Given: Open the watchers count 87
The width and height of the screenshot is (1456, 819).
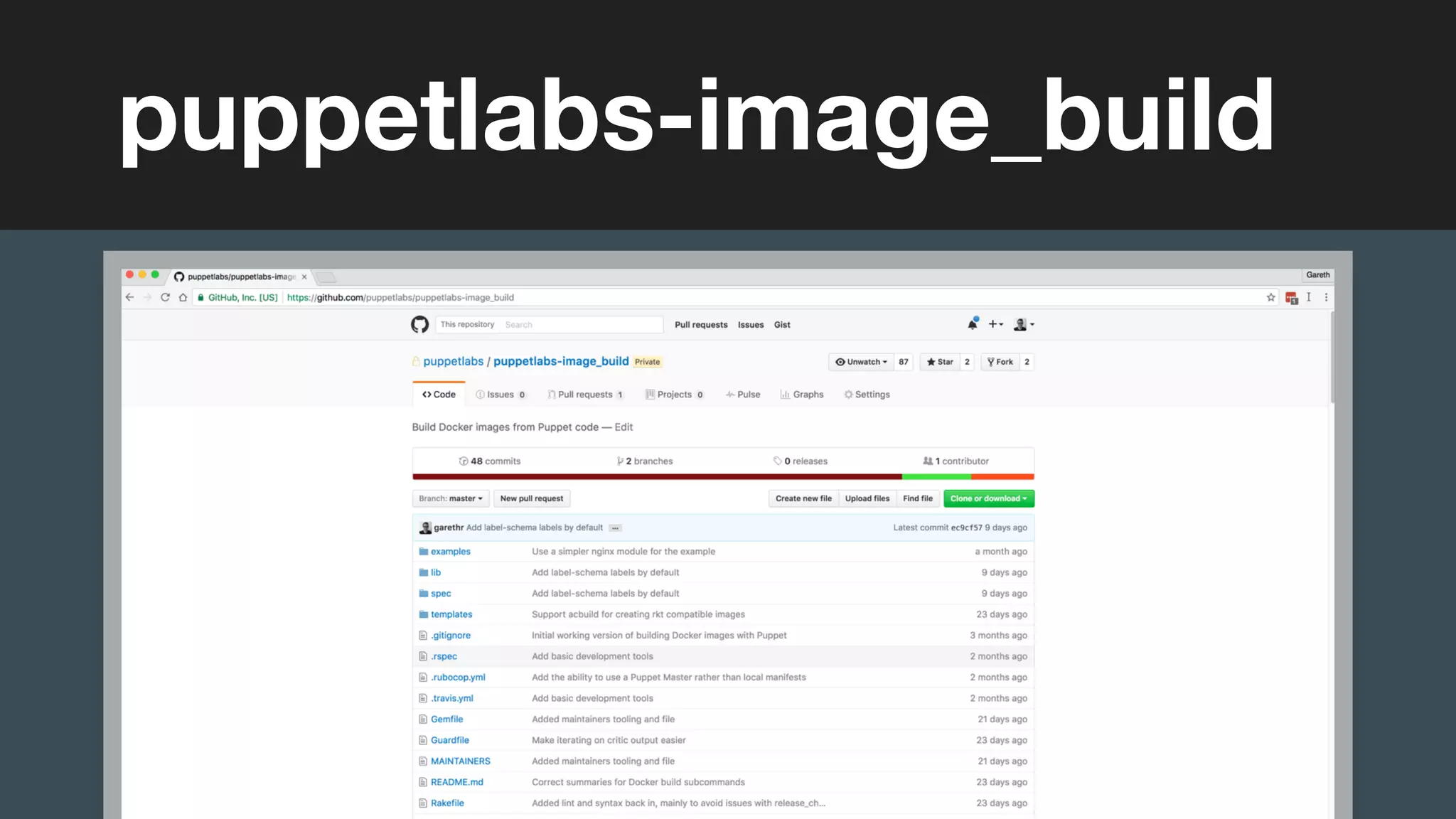Looking at the screenshot, I should click(904, 362).
